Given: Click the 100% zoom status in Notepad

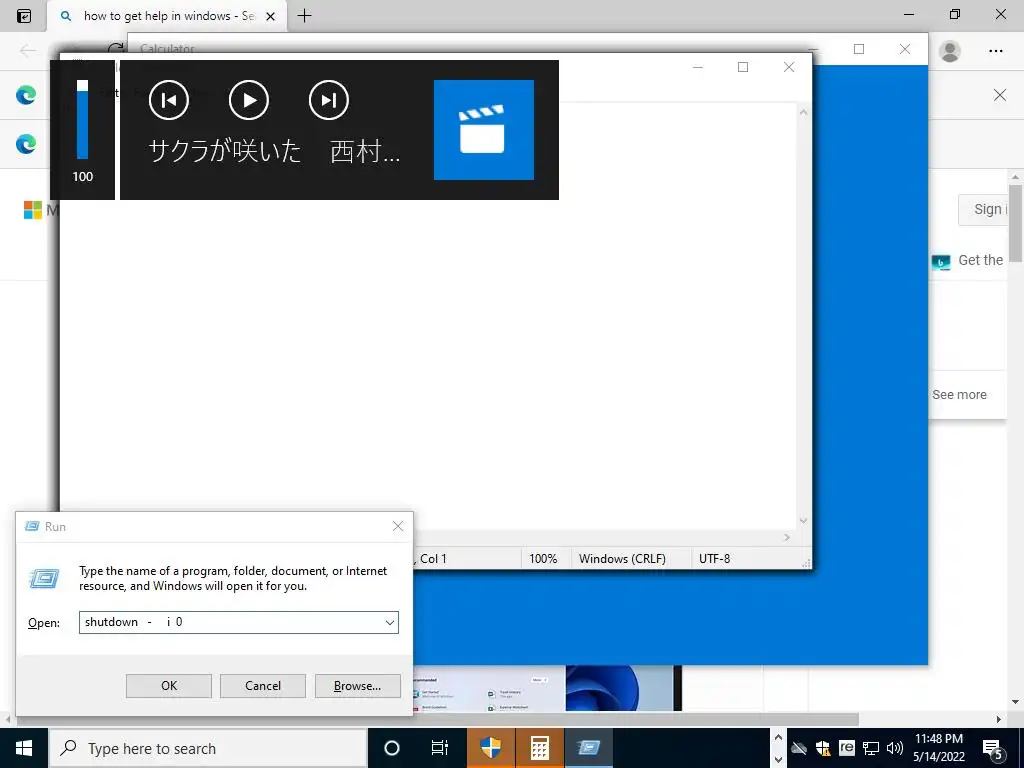Looking at the screenshot, I should (x=543, y=559).
